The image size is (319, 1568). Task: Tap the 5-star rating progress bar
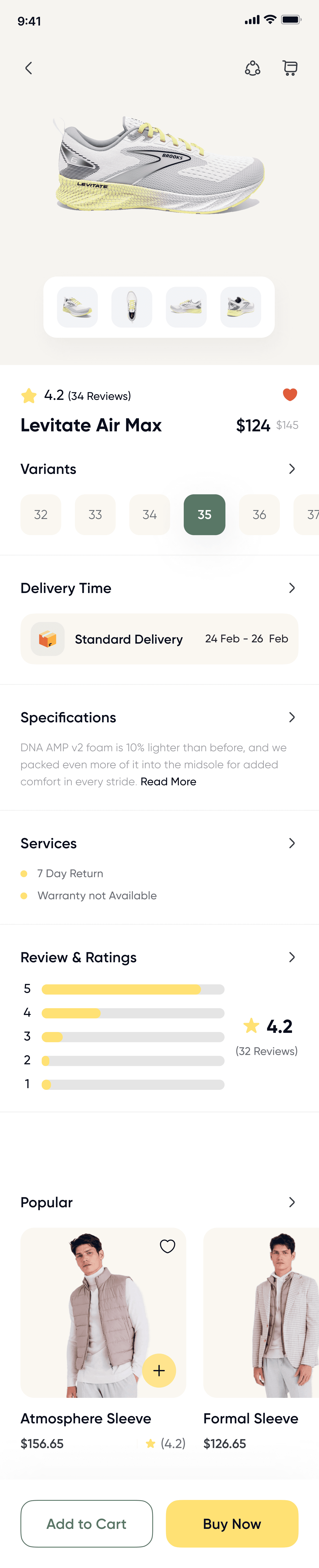pyautogui.click(x=133, y=989)
